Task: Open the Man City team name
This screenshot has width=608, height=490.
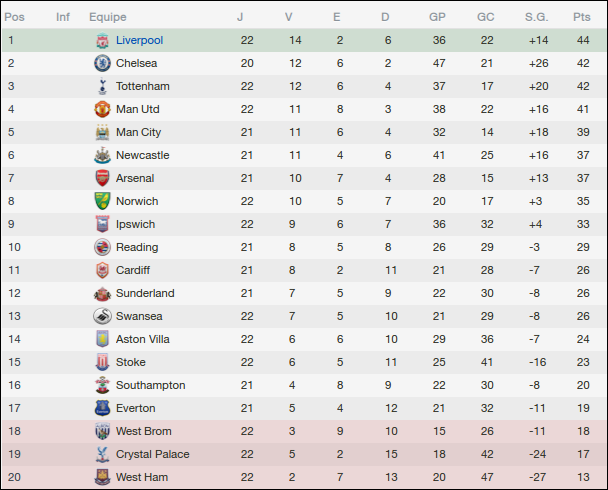Action: coord(139,132)
